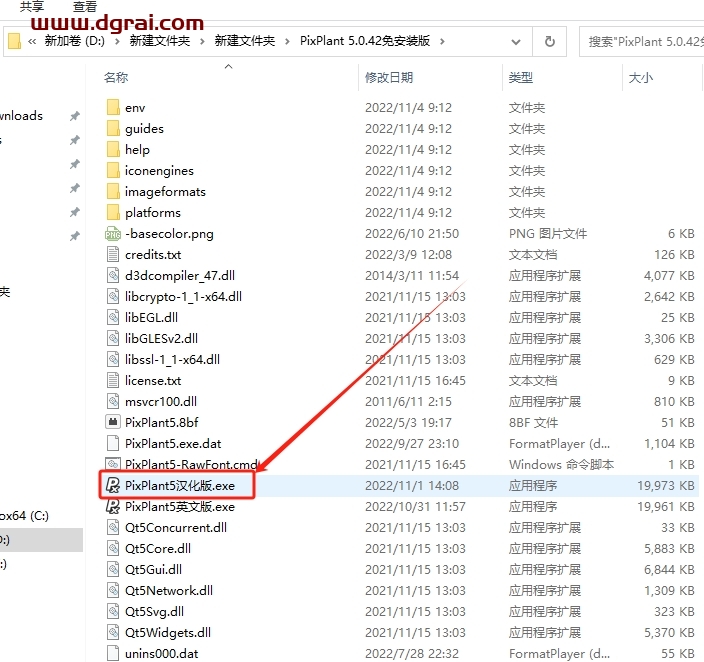Select the PixPlant5-RawFont.cmd script icon
Image resolution: width=704 pixels, height=662 pixels.
(113, 464)
